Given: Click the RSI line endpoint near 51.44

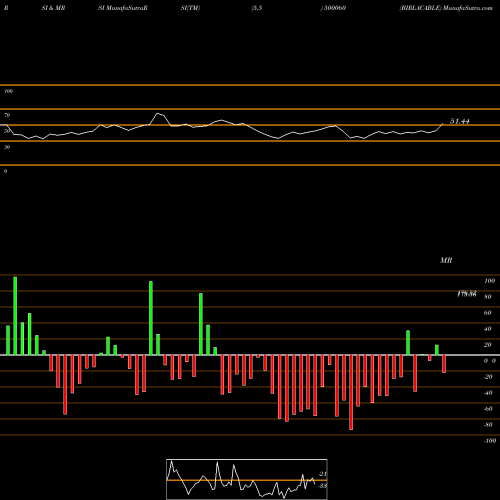Looking at the screenshot, I should 443,124.
